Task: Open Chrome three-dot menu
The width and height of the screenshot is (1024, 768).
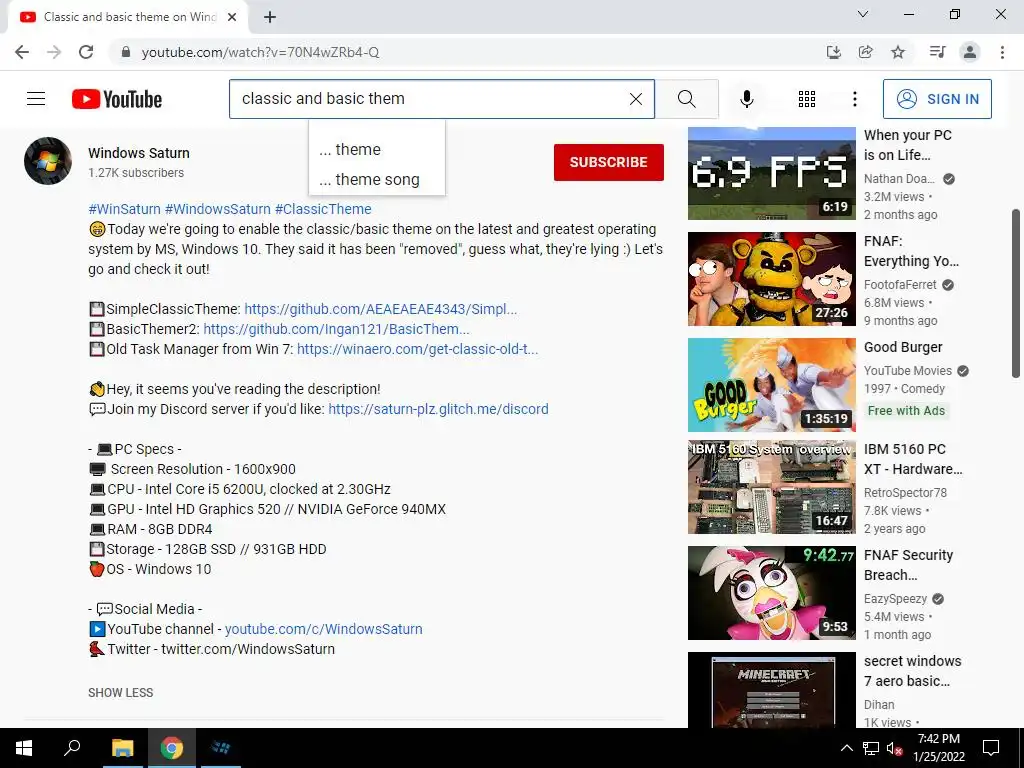Action: point(1002,52)
